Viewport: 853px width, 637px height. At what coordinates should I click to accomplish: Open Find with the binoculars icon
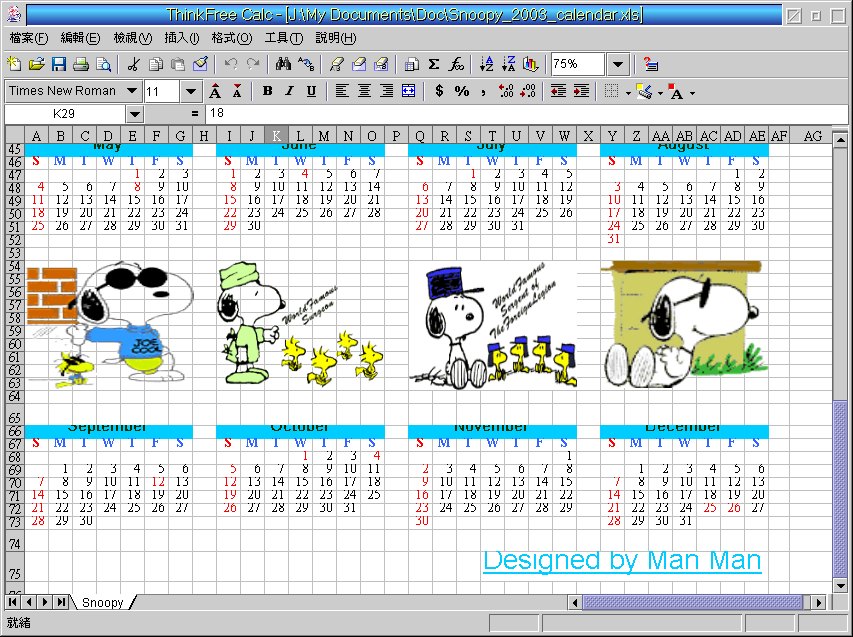click(283, 64)
